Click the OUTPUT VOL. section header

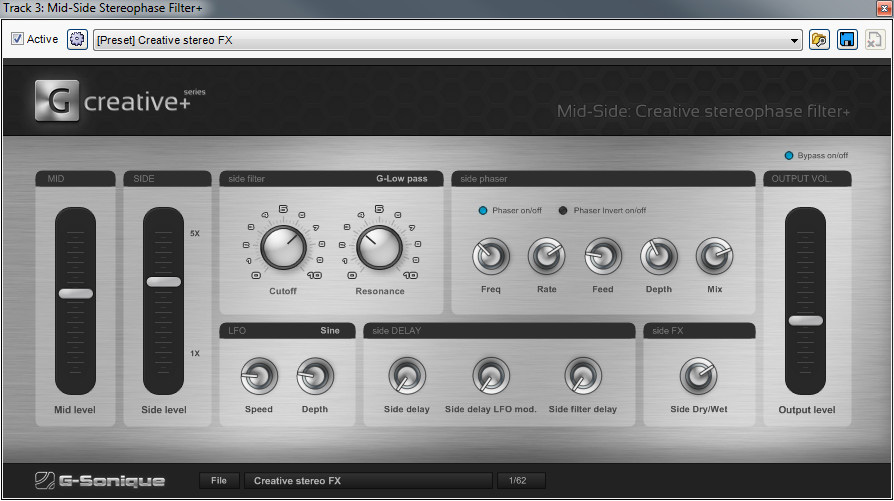click(807, 178)
